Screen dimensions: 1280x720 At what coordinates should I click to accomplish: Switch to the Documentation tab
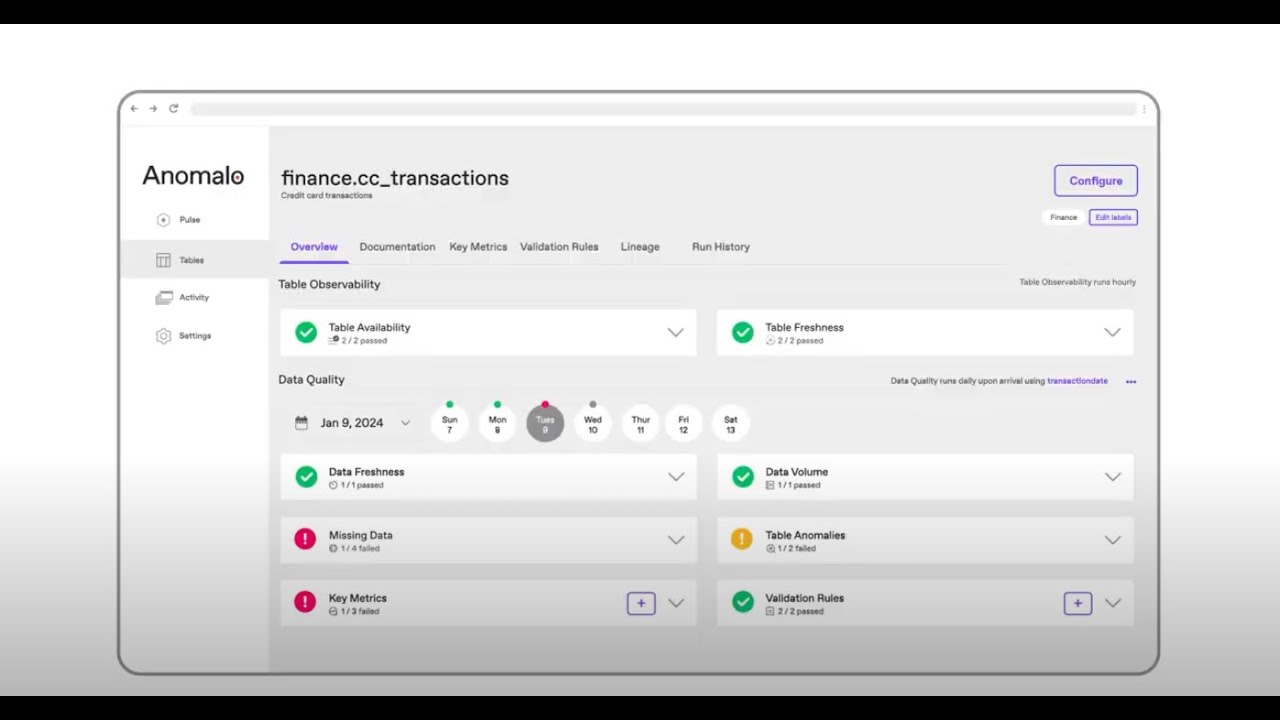[397, 247]
